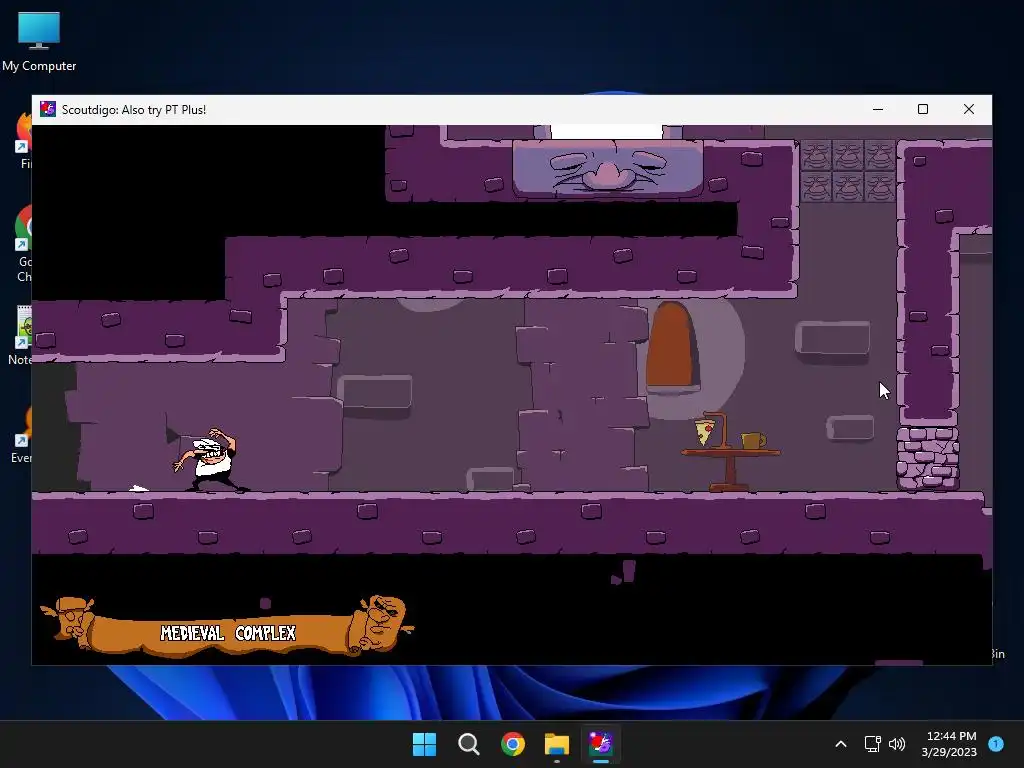Image resolution: width=1024 pixels, height=768 pixels.
Task: Show hidden system tray icons
Action: point(841,744)
